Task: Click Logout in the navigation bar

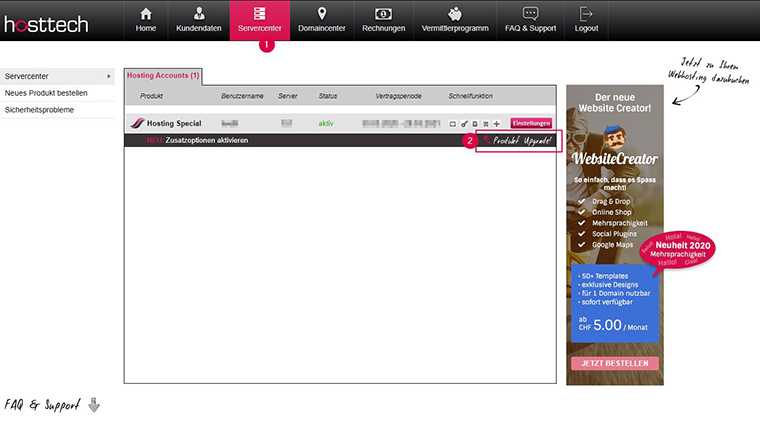Action: 586,20
